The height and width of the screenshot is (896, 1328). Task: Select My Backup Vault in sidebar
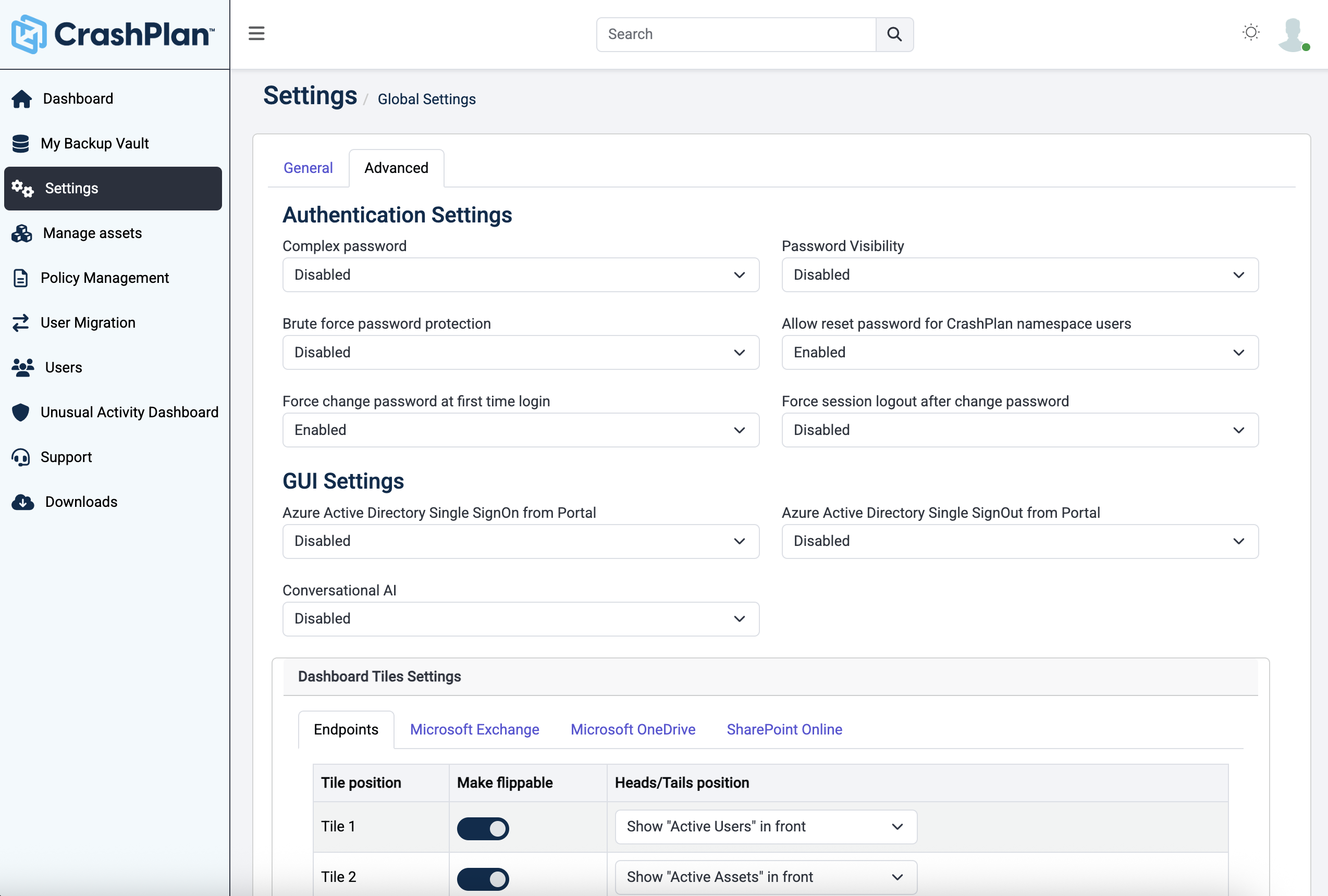(95, 143)
